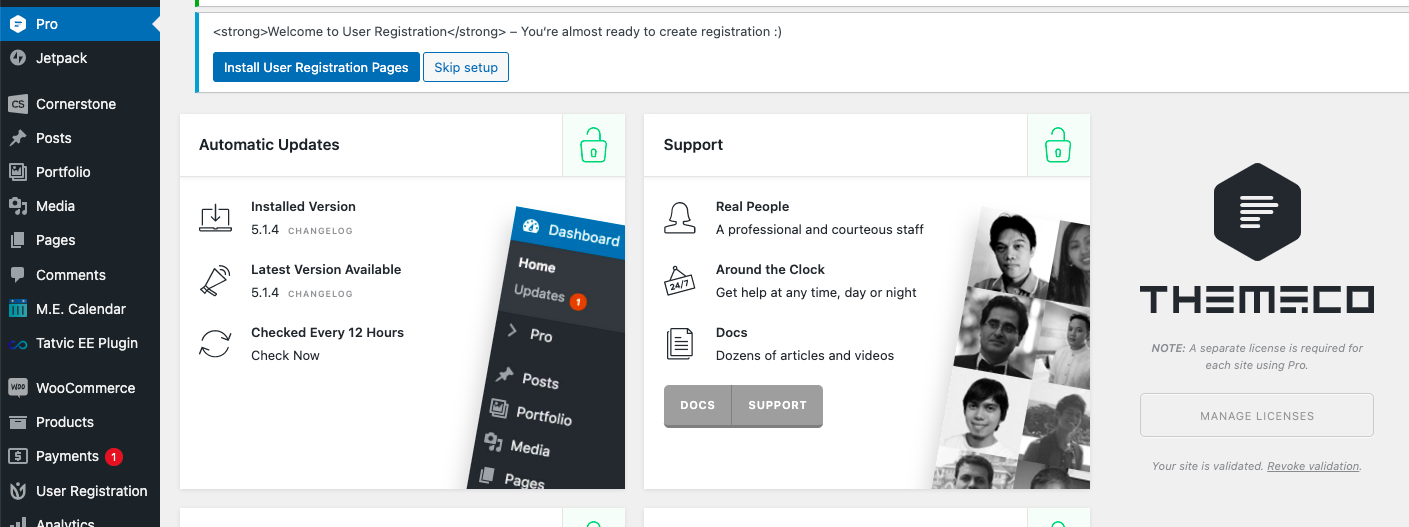Click the Pages icon in sidebar
The image size is (1409, 527).
tap(17, 240)
